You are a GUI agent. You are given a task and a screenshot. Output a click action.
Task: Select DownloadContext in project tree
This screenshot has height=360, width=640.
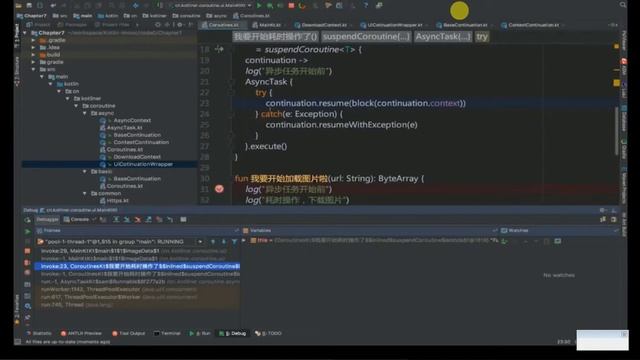point(137,157)
